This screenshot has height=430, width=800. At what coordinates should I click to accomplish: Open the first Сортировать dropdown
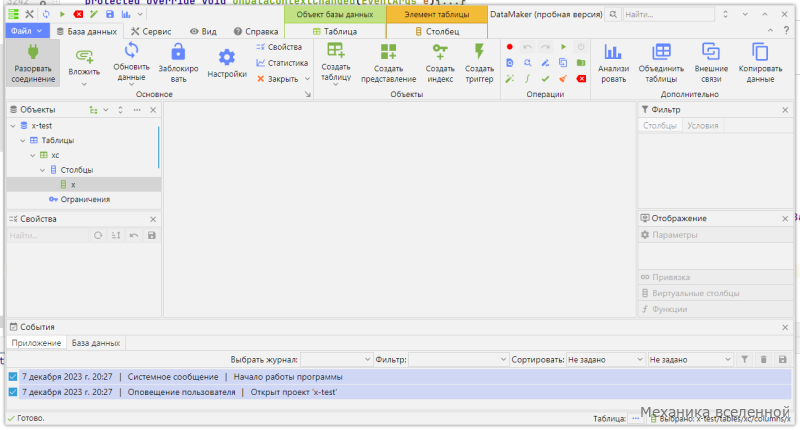pyautogui.click(x=605, y=360)
